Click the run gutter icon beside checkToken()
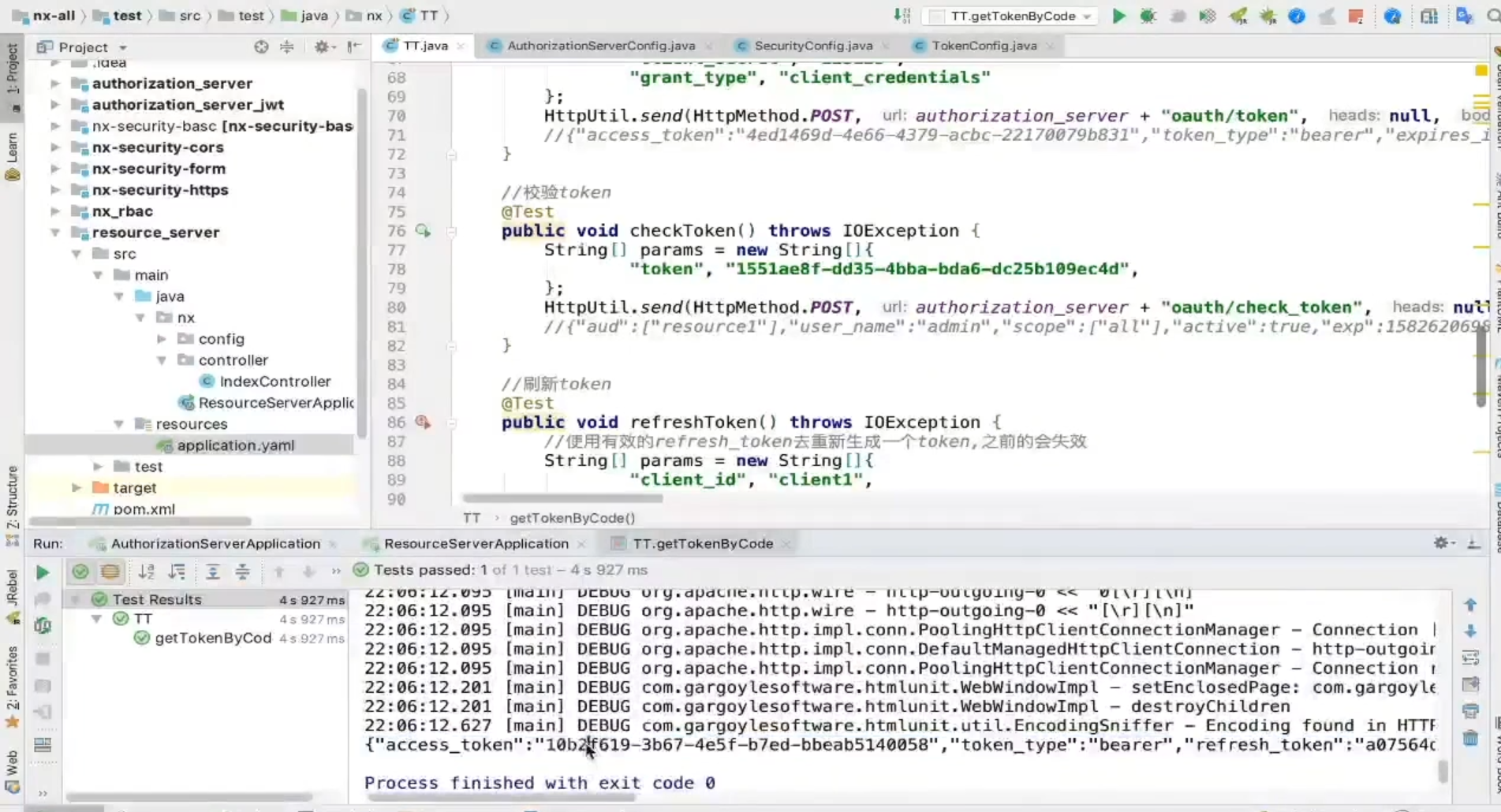Screen dimensions: 1501x812 [x=423, y=230]
